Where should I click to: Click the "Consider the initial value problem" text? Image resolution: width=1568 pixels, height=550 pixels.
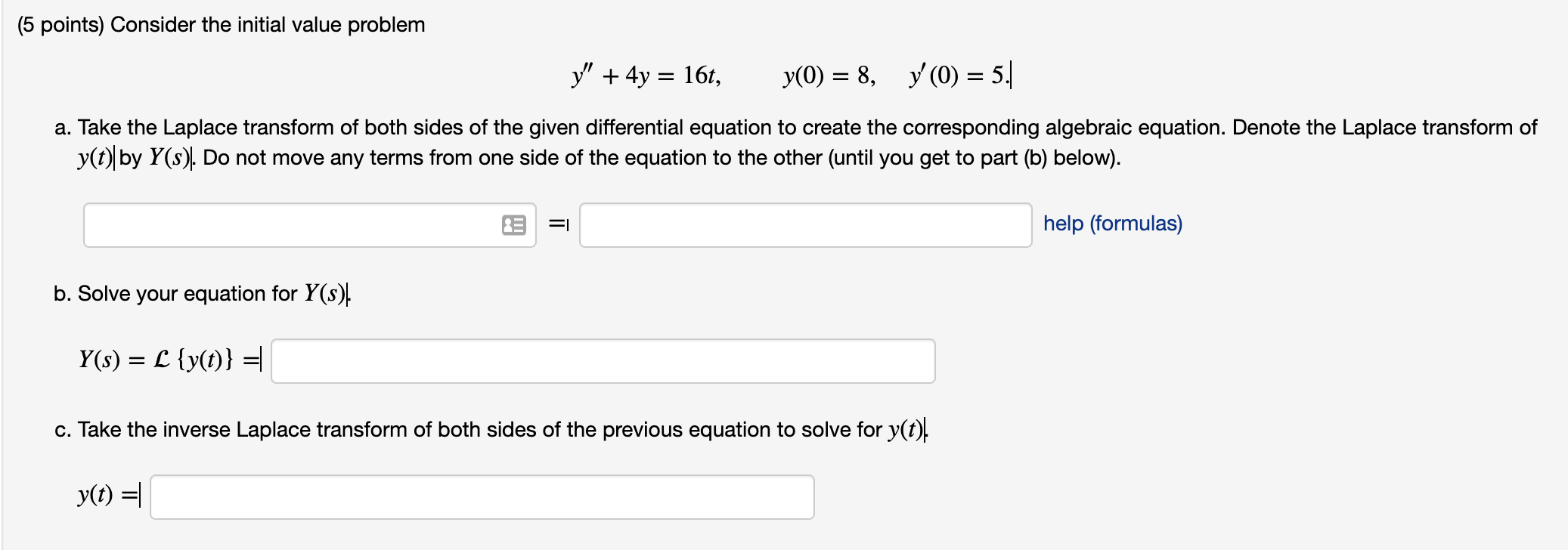[268, 25]
